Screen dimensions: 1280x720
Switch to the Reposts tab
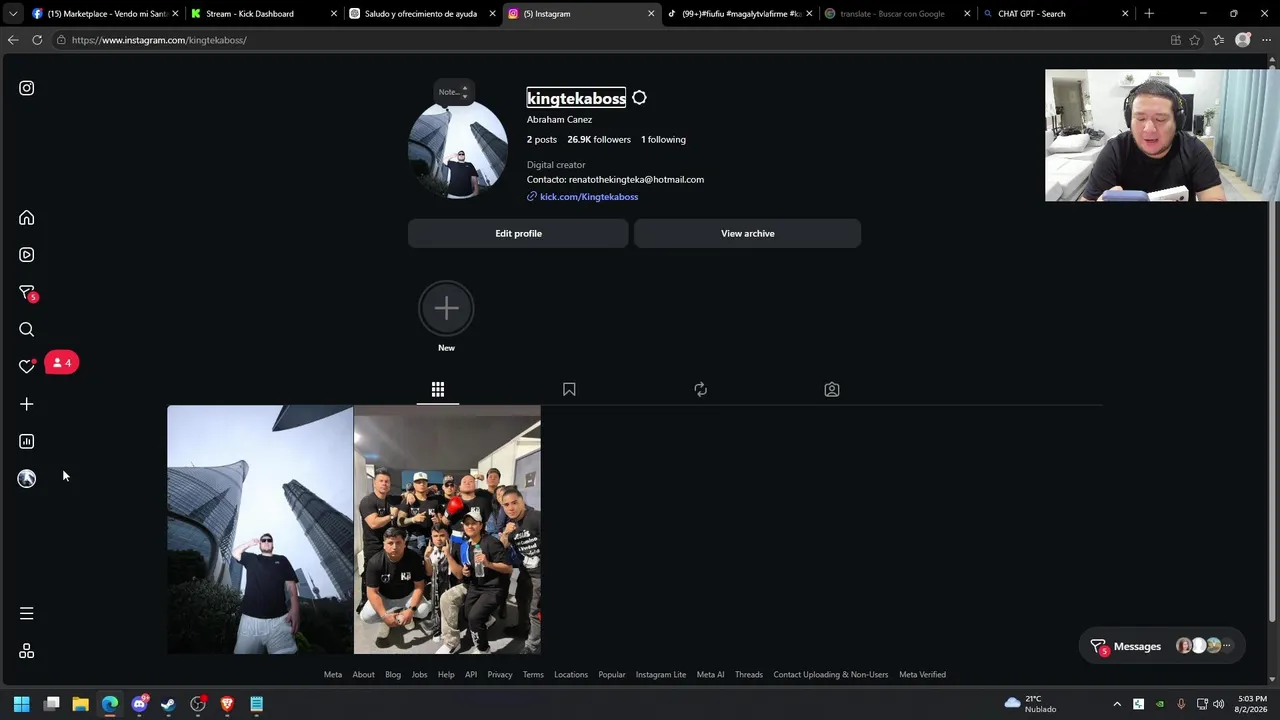700,389
